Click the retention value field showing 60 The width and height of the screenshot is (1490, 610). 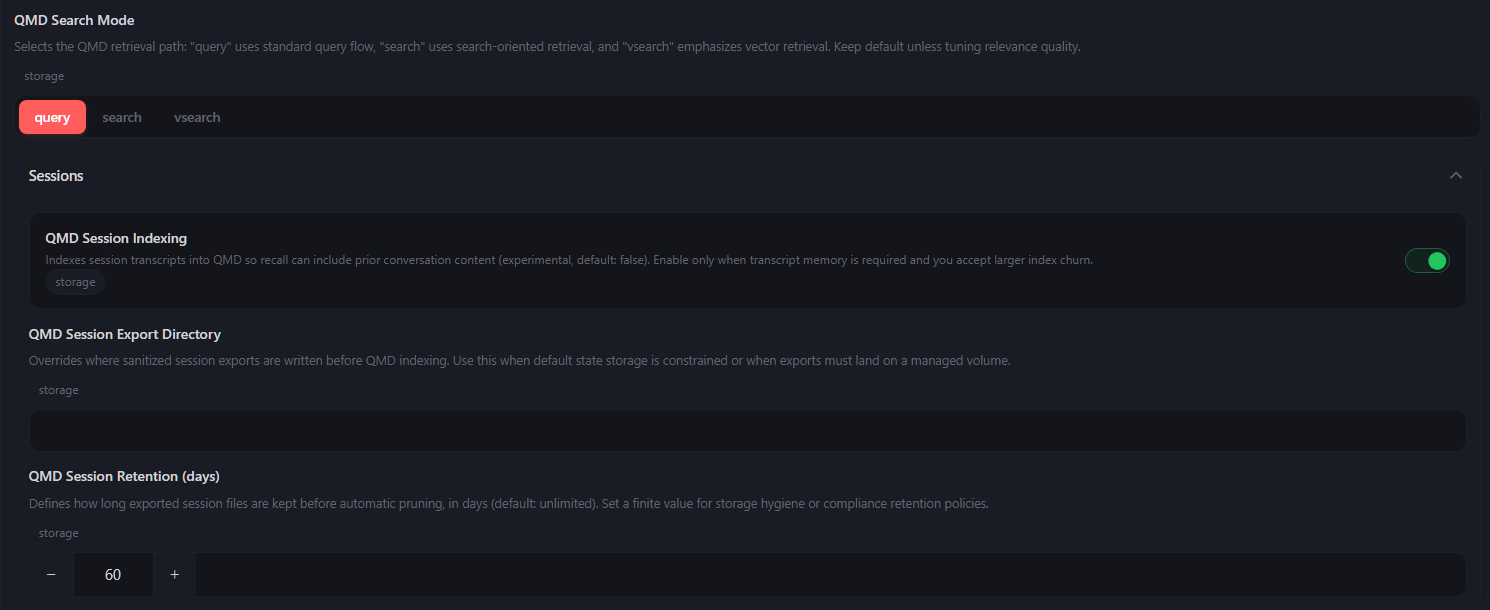point(113,575)
